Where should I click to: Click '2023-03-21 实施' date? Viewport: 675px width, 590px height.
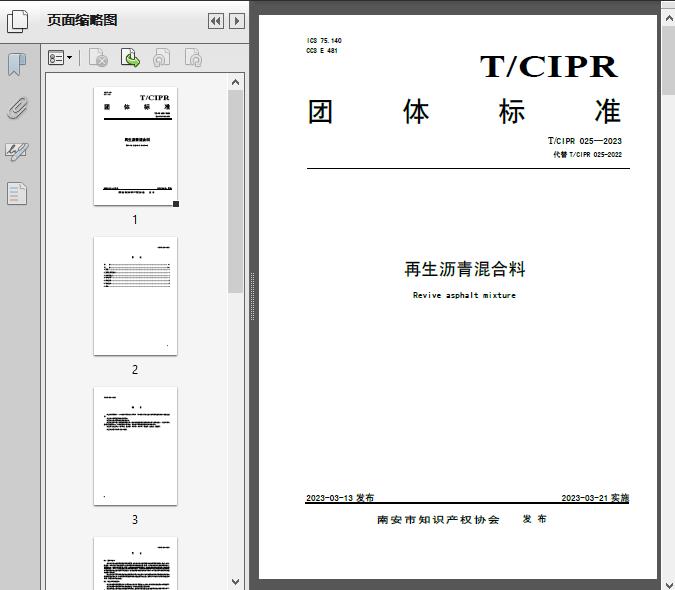[x=595, y=497]
